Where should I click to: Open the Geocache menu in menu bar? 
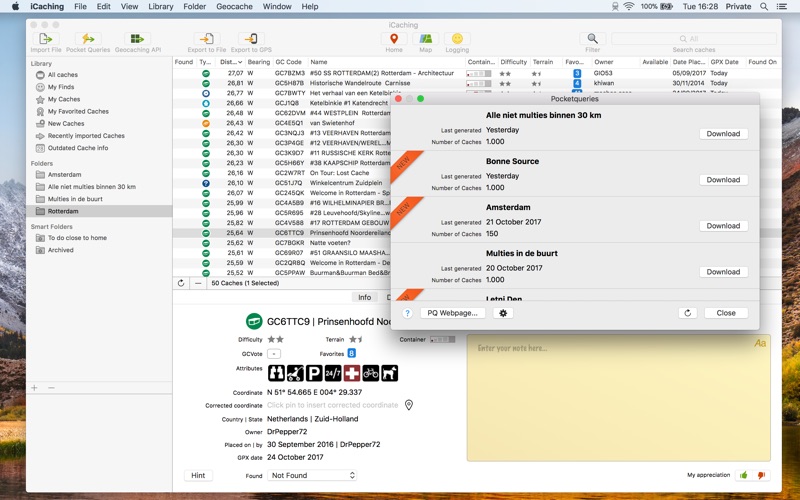point(234,6)
